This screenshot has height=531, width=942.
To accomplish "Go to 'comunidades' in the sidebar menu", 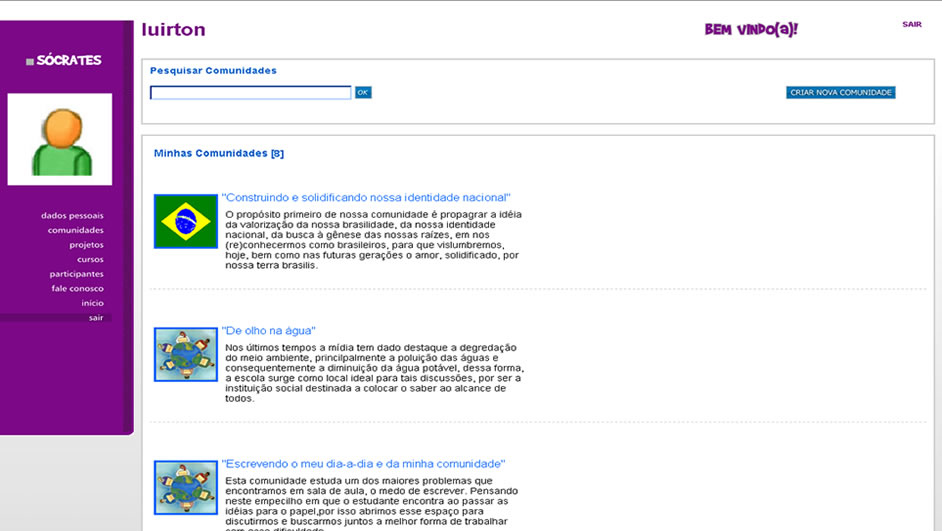I will pyautogui.click(x=75, y=230).
